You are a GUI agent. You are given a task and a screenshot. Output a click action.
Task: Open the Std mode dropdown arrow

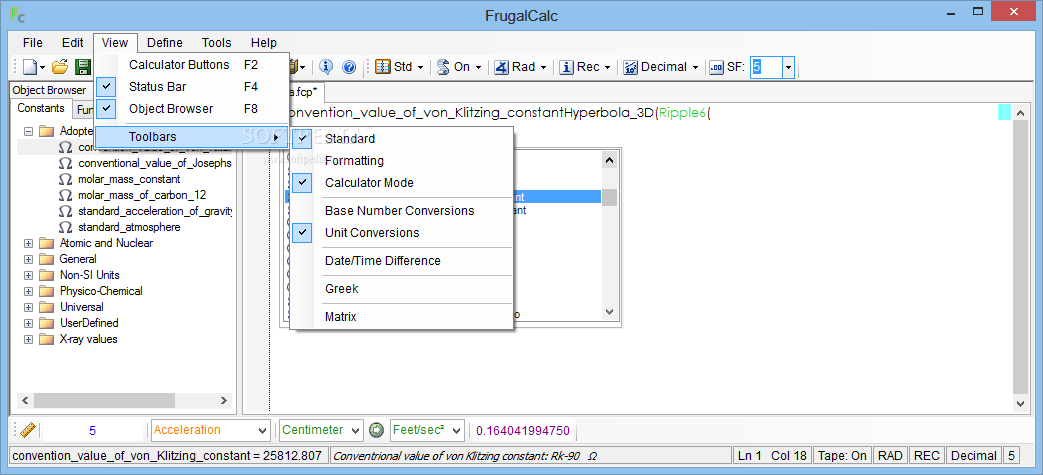420,67
